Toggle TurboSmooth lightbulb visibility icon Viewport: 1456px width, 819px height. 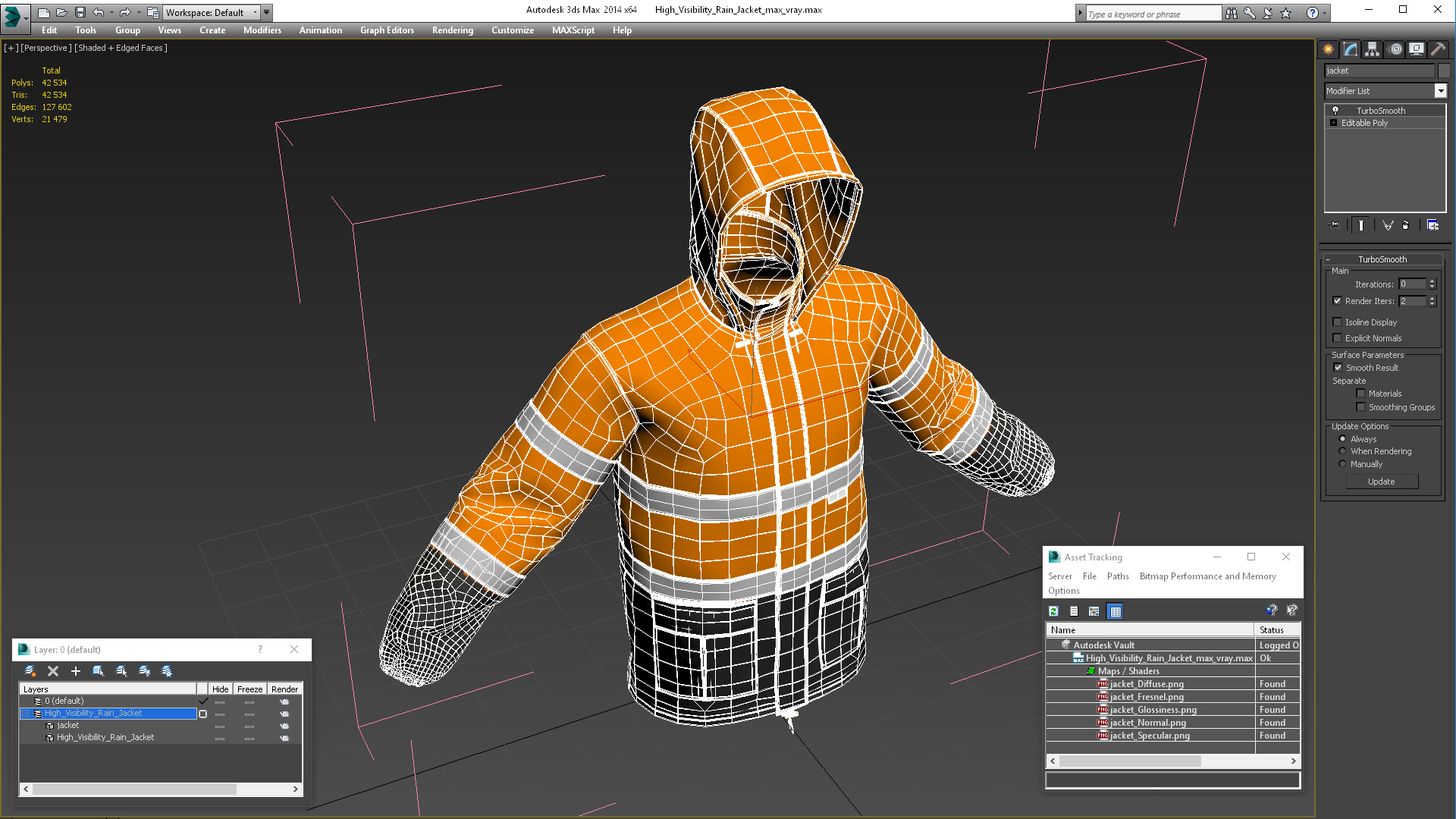click(x=1335, y=111)
